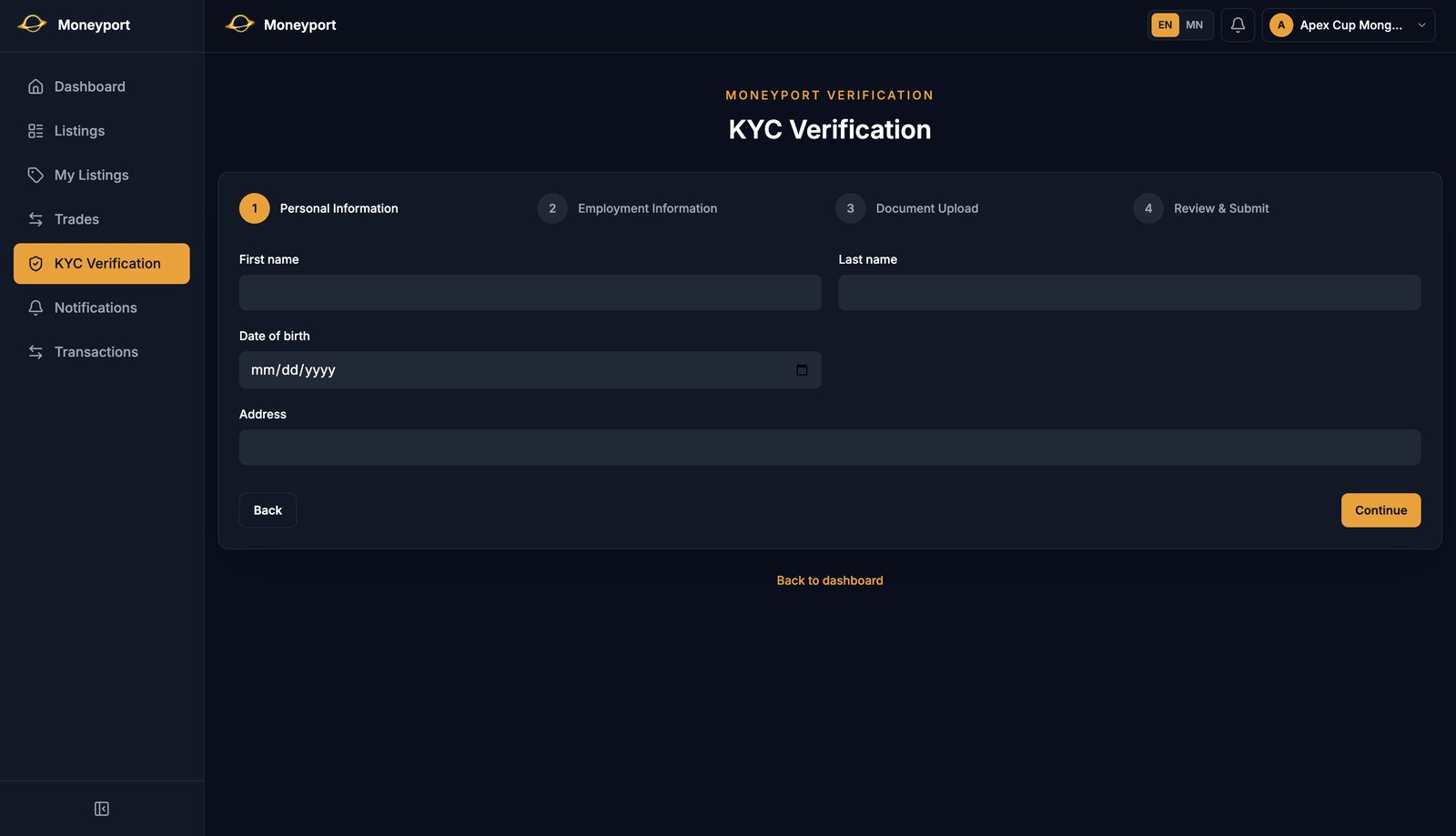The height and width of the screenshot is (836, 1456).
Task: Focus the First name input field
Action: tap(531, 293)
